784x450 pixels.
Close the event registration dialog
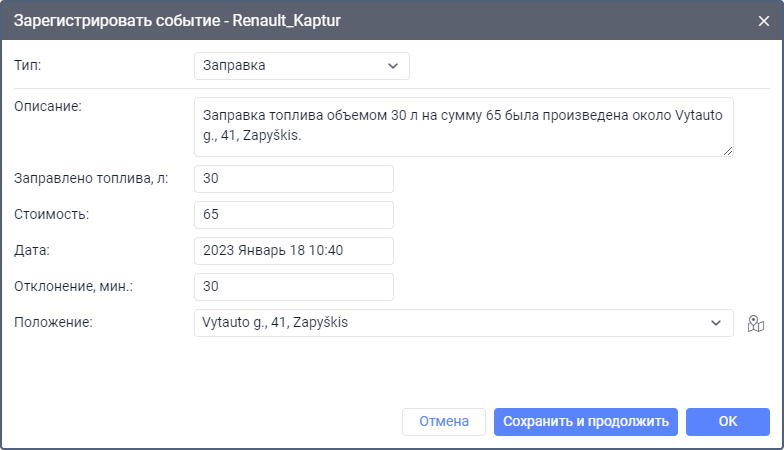coord(764,20)
